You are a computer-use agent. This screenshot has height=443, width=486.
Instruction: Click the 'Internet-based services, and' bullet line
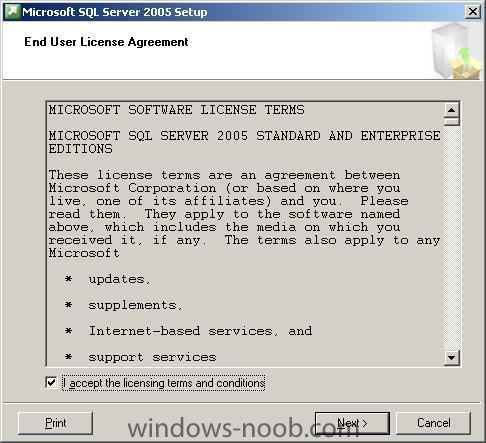(x=189, y=331)
